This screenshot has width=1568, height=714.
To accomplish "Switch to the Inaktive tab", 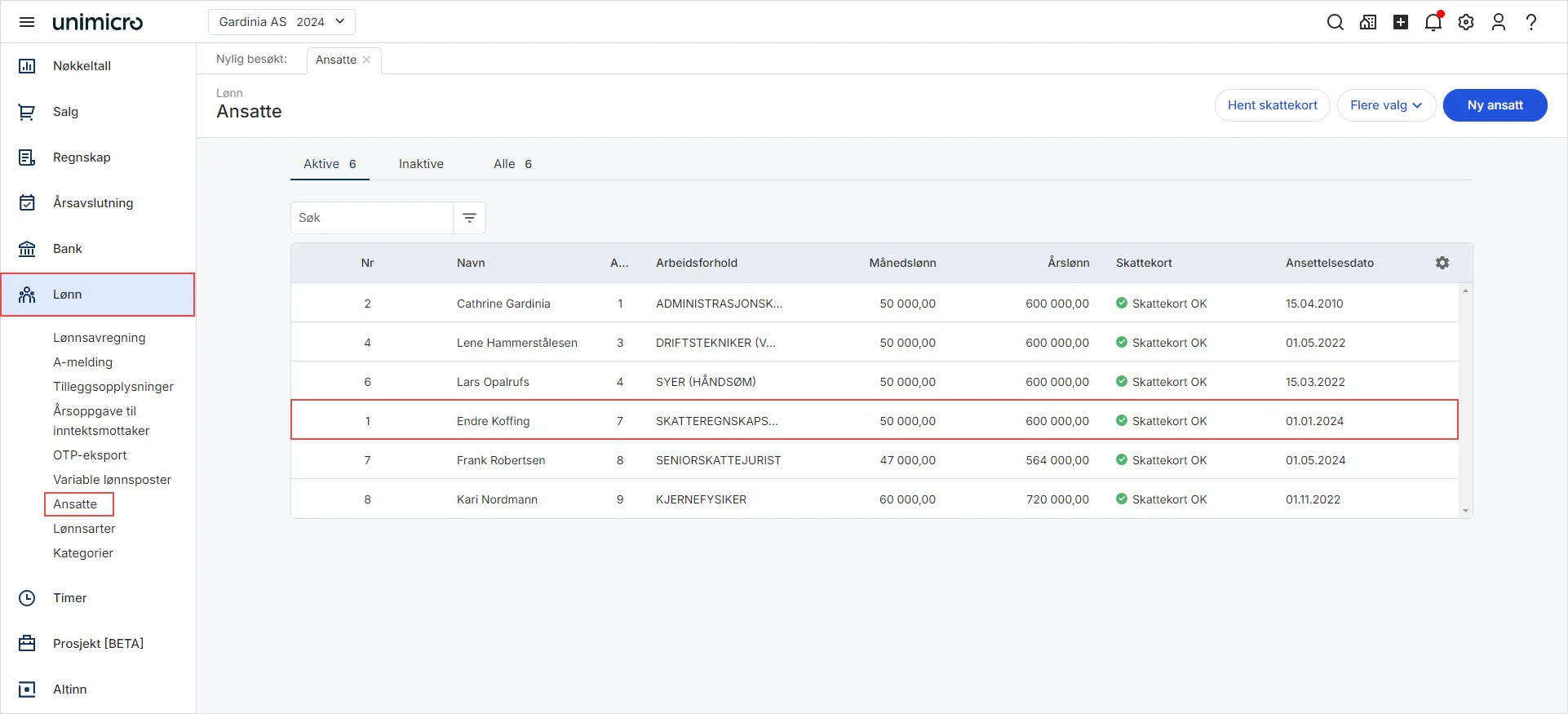I will click(x=421, y=164).
